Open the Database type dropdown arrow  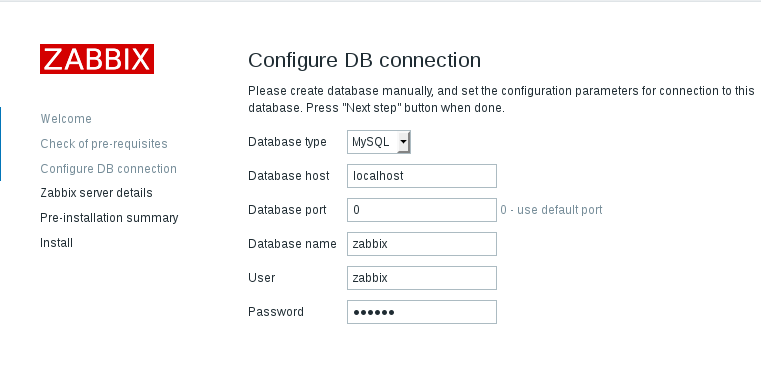click(403, 142)
